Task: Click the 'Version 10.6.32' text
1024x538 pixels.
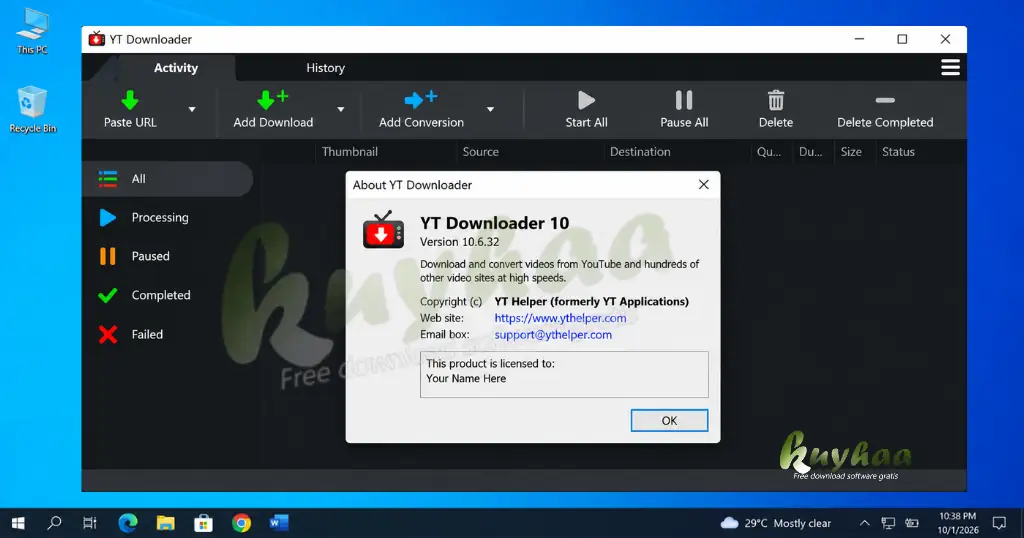Action: click(459, 242)
